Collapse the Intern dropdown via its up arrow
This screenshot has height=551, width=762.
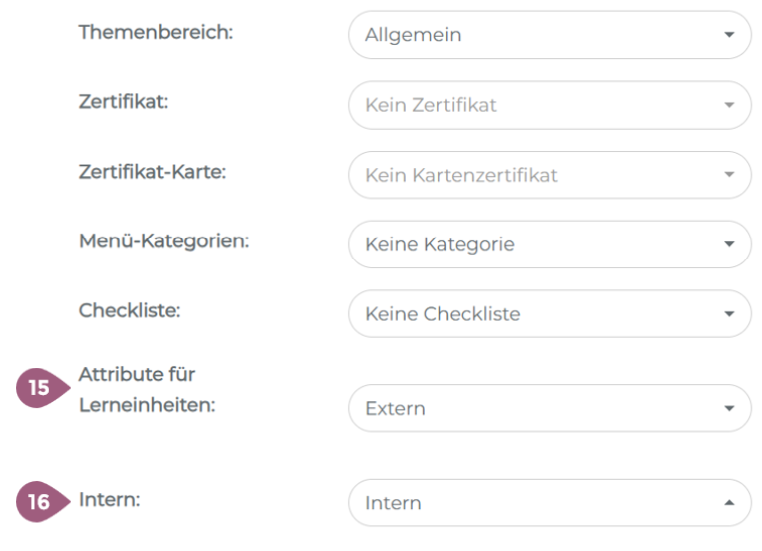point(729,502)
